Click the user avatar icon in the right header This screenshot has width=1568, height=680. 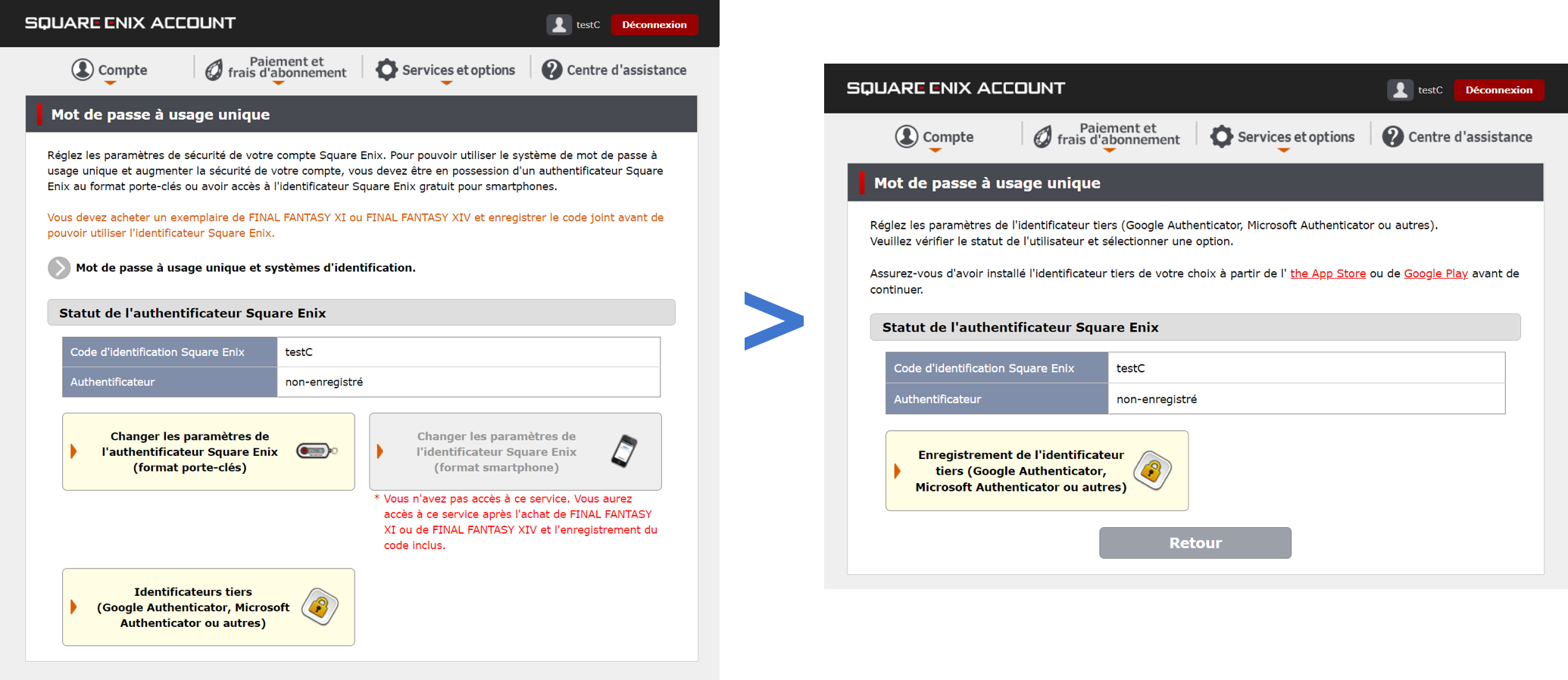[x=1399, y=90]
